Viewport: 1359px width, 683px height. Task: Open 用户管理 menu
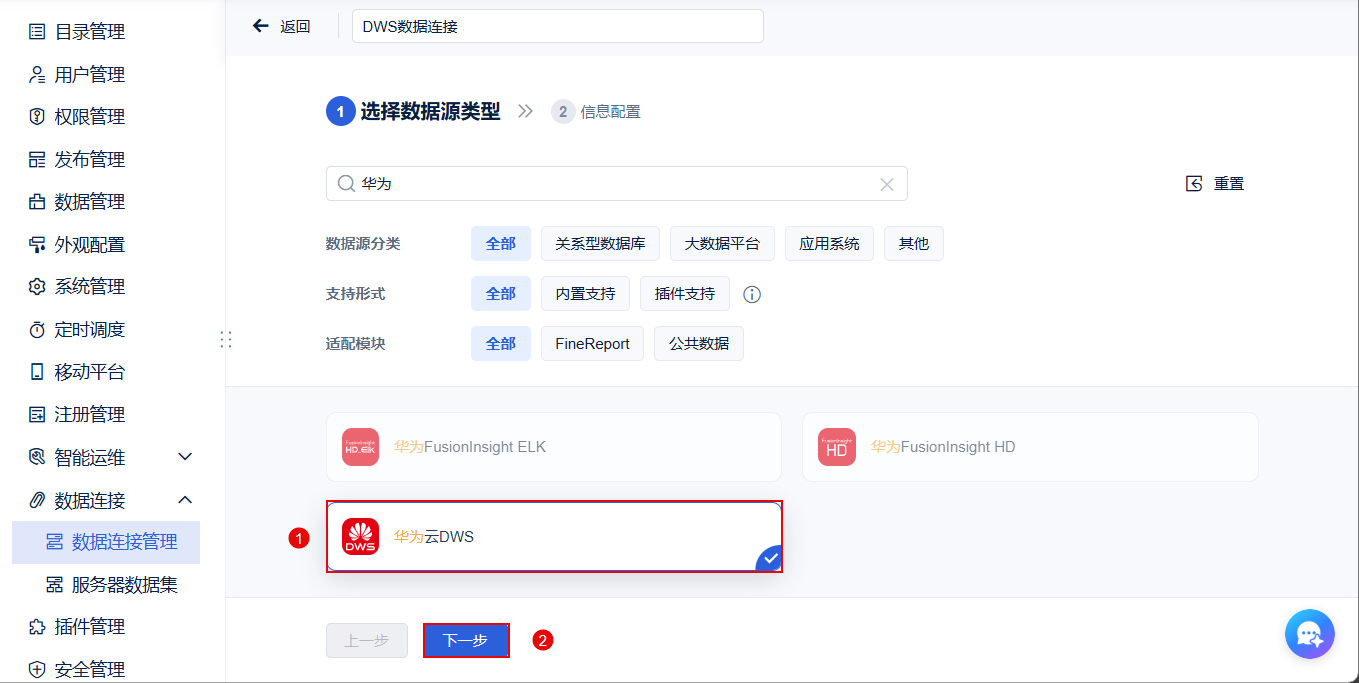pyautogui.click(x=90, y=75)
